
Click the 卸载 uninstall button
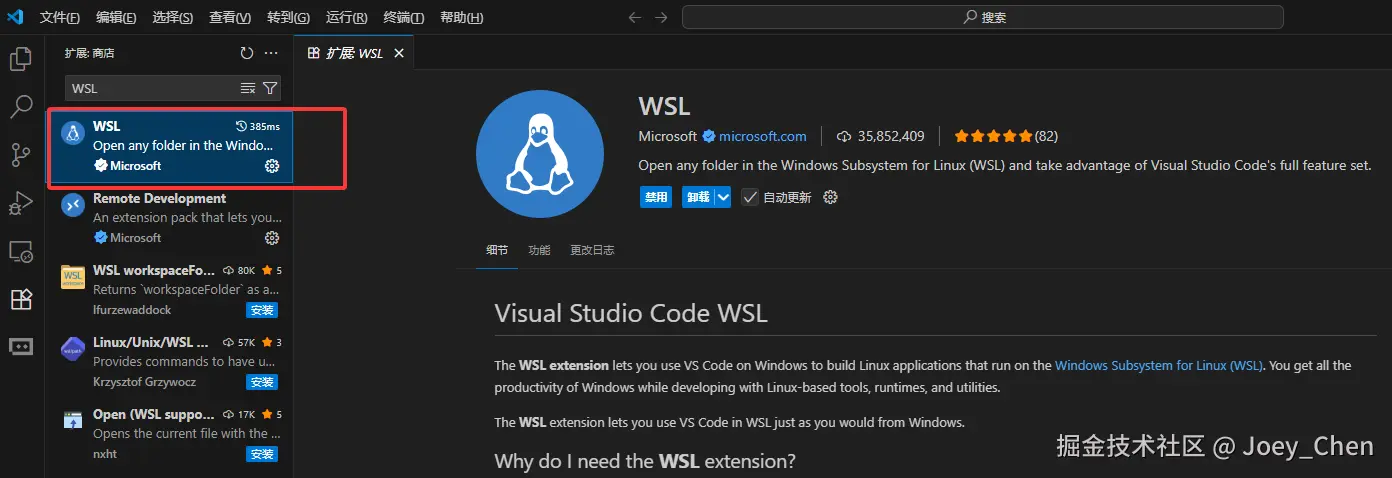697,197
